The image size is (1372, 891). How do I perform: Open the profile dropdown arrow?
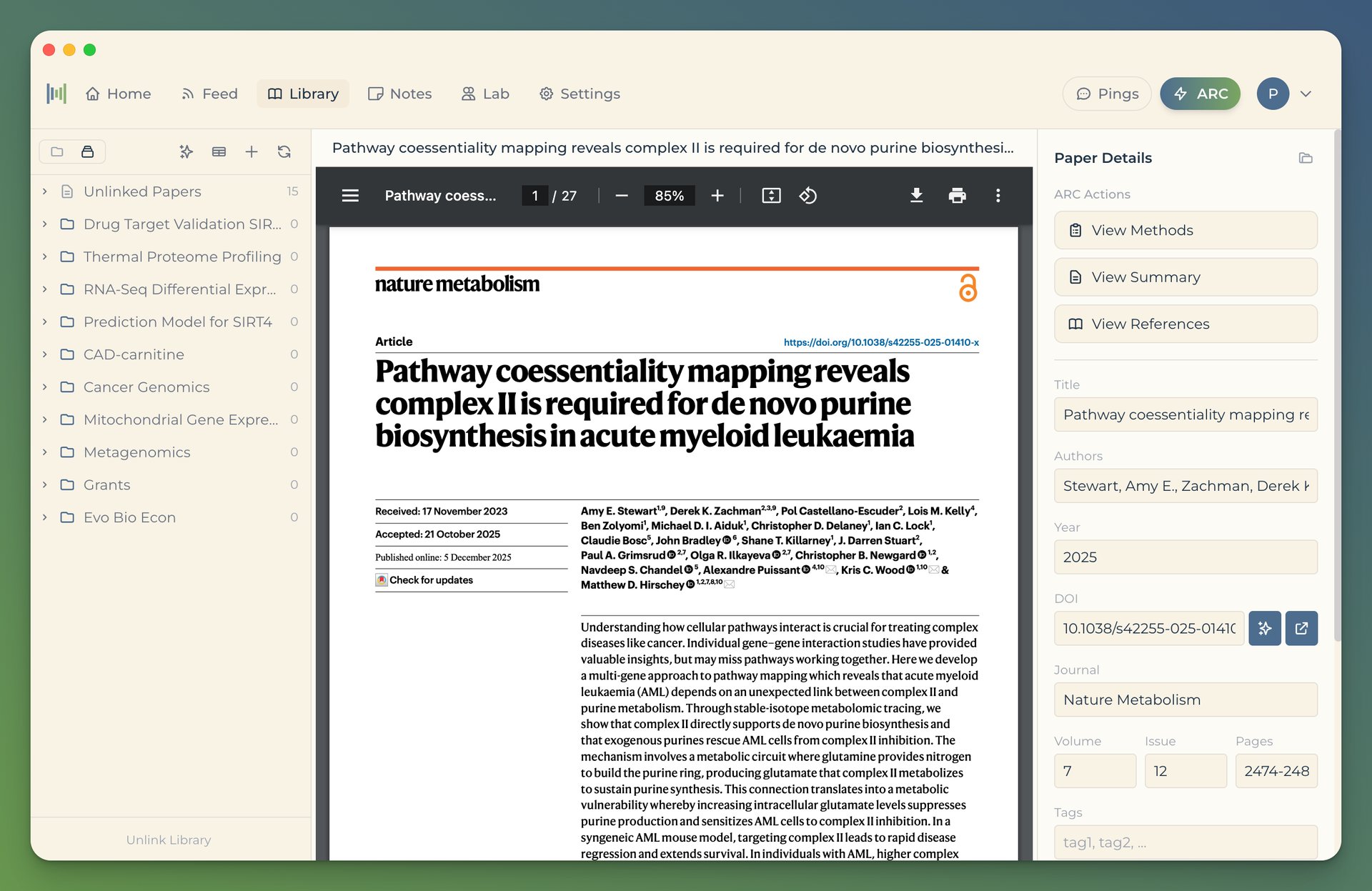click(x=1306, y=94)
